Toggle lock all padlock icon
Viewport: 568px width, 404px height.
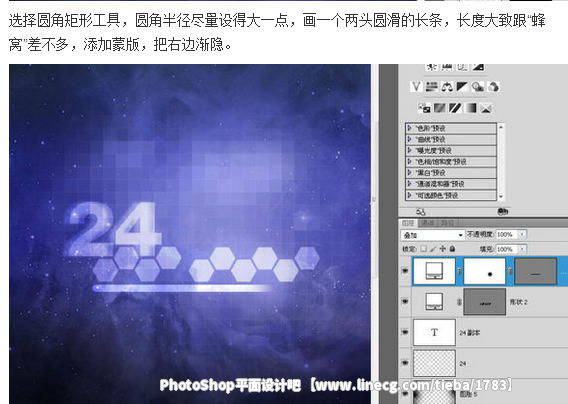pyautogui.click(x=452, y=249)
